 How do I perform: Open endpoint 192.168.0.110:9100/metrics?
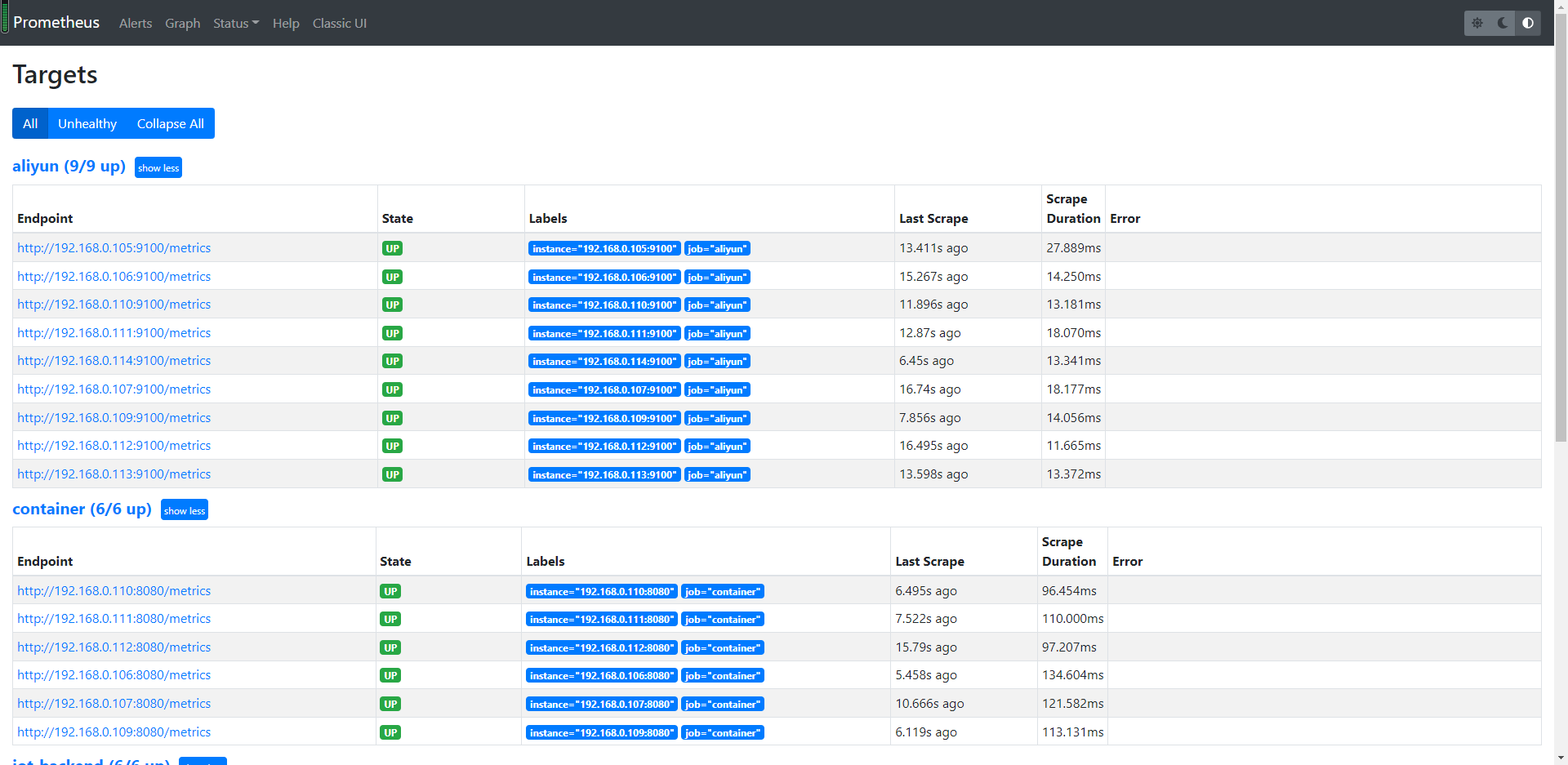[114, 305]
